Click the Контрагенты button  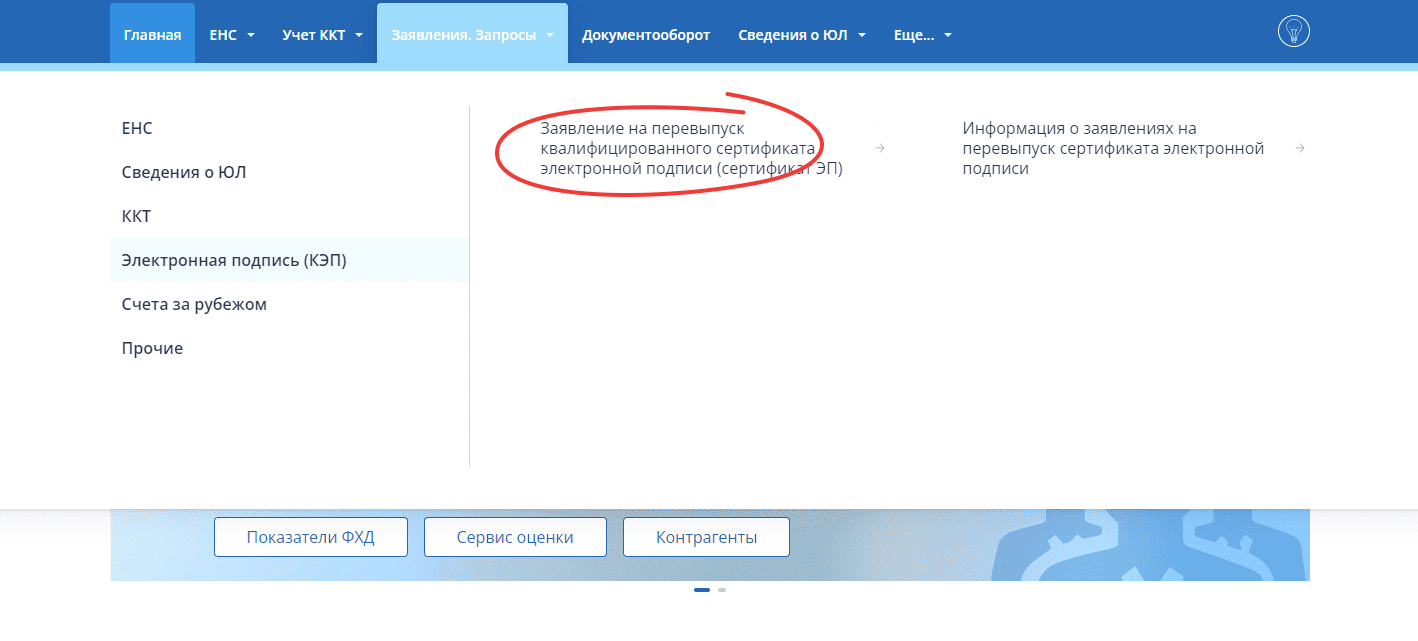coord(706,537)
